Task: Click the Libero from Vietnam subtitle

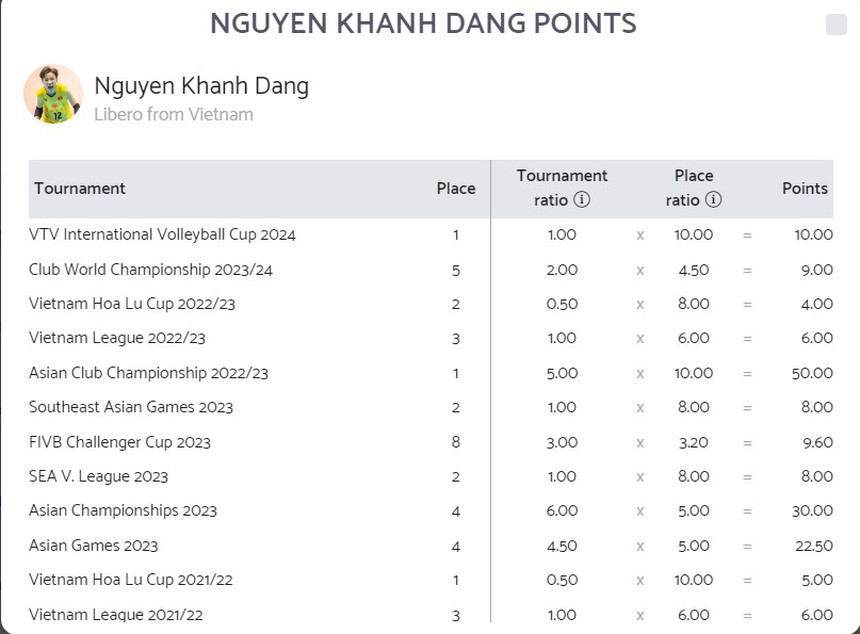Action: [x=173, y=114]
